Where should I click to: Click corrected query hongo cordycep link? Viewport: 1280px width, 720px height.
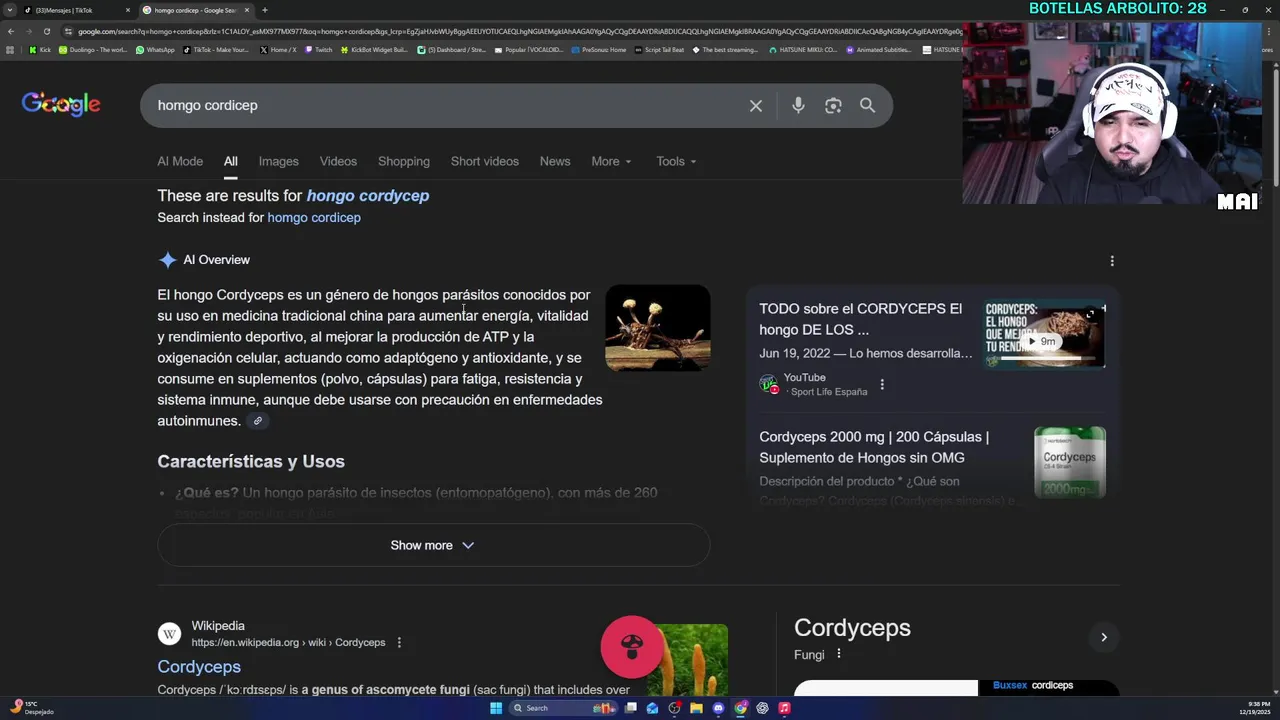[368, 195]
